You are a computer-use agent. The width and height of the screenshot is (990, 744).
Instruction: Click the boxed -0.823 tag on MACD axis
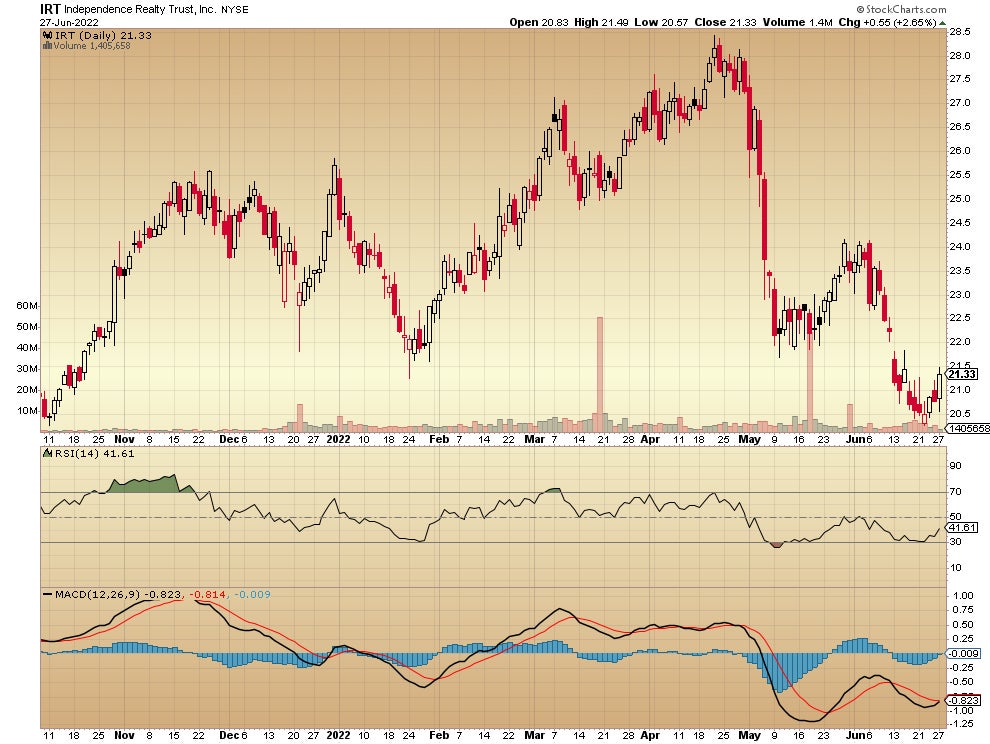coord(963,700)
